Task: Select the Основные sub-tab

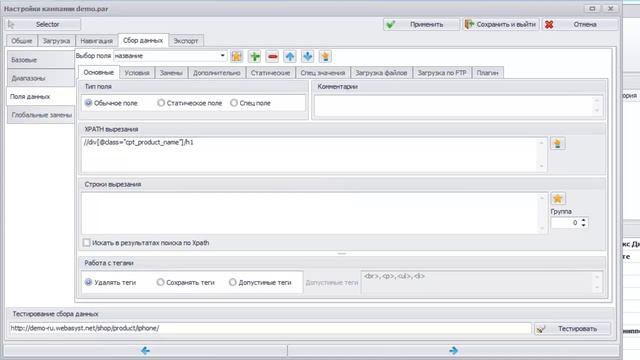Action: (x=98, y=72)
